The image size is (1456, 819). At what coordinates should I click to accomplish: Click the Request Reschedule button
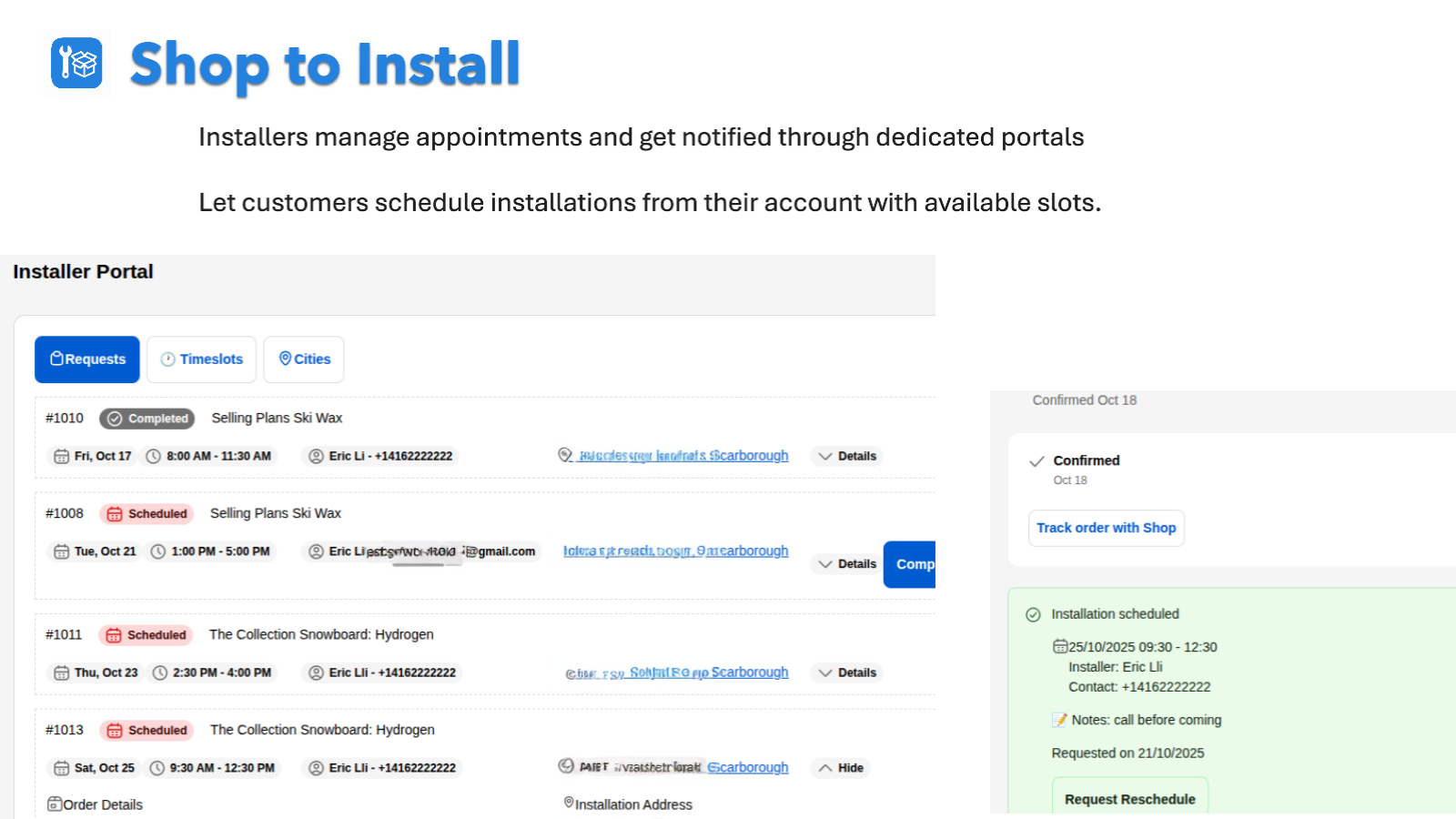[x=1129, y=798]
